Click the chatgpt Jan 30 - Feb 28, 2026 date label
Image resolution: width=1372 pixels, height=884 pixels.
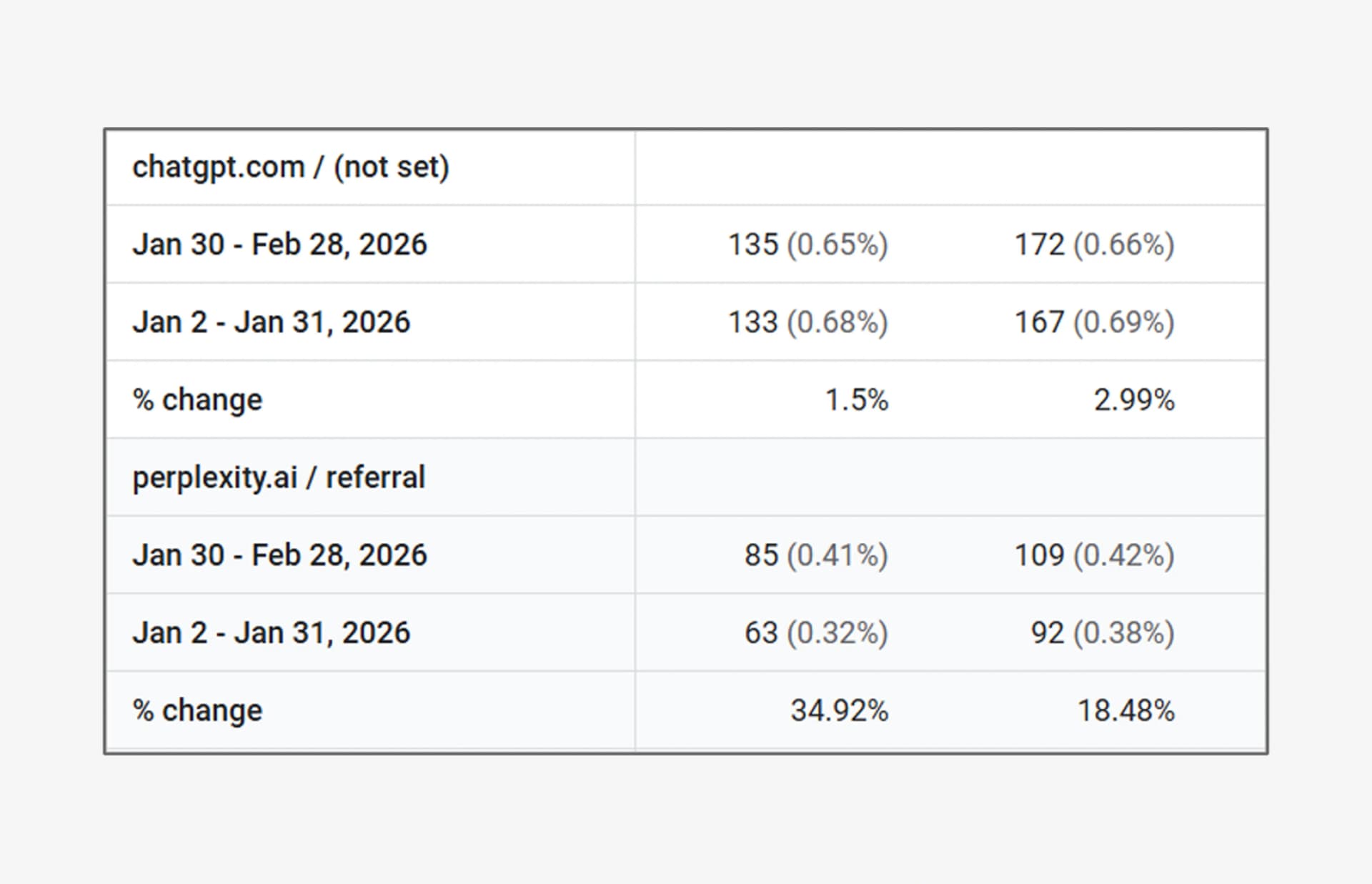(280, 244)
